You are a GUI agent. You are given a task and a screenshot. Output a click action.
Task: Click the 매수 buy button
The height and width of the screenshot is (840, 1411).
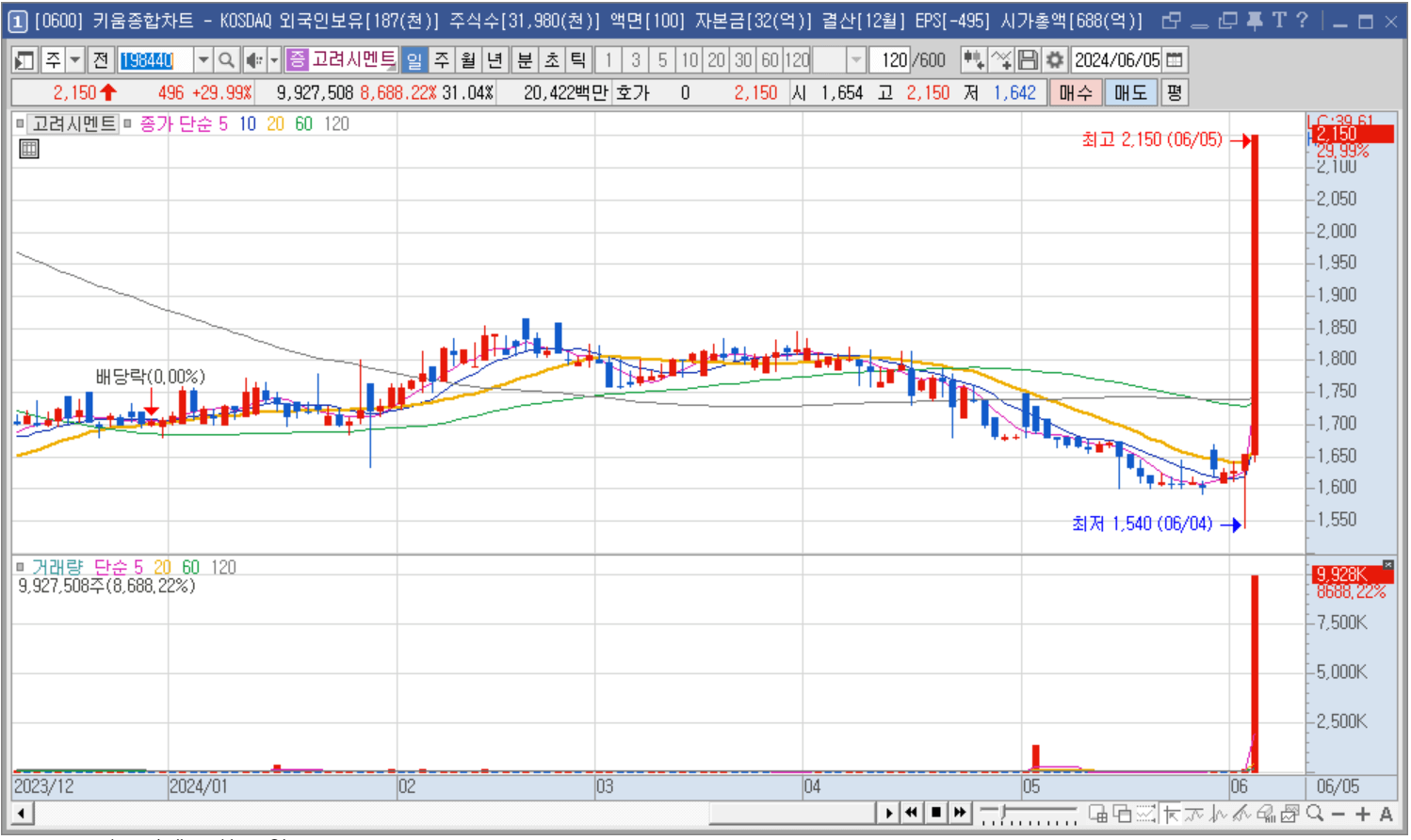pyautogui.click(x=1075, y=92)
